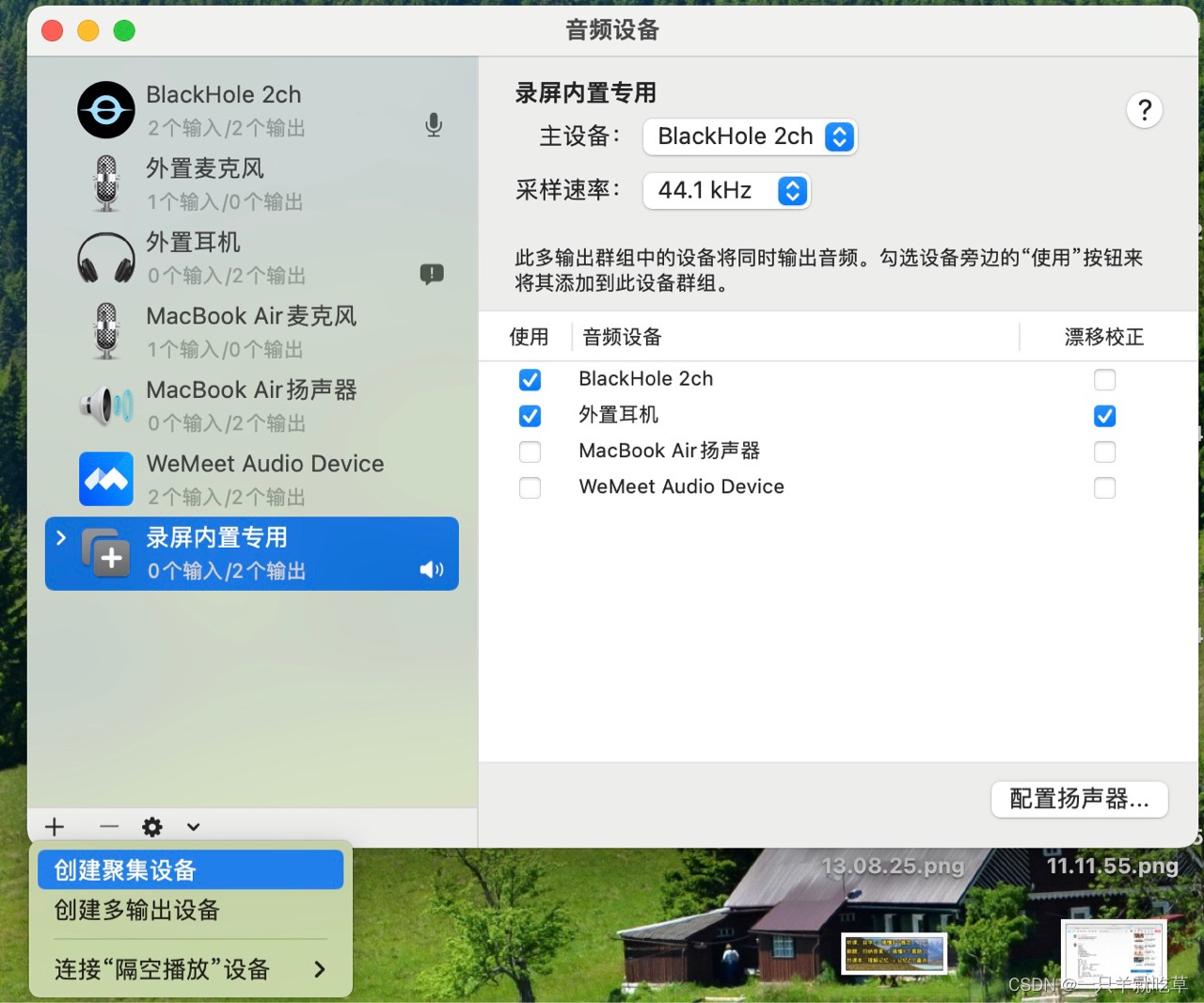Open the 主设备 BlackHole 2ch dropdown

click(x=750, y=136)
